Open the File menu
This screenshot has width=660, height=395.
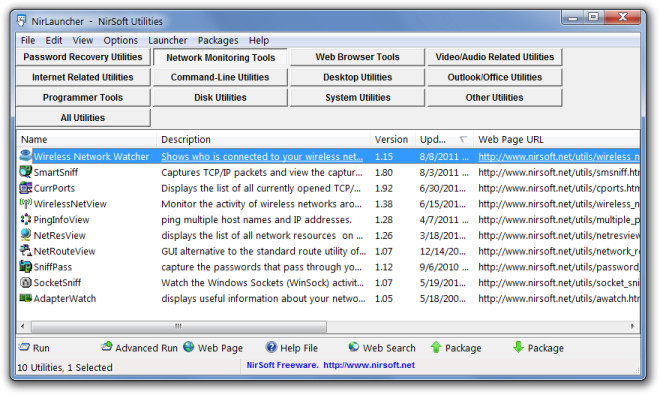click(x=28, y=40)
